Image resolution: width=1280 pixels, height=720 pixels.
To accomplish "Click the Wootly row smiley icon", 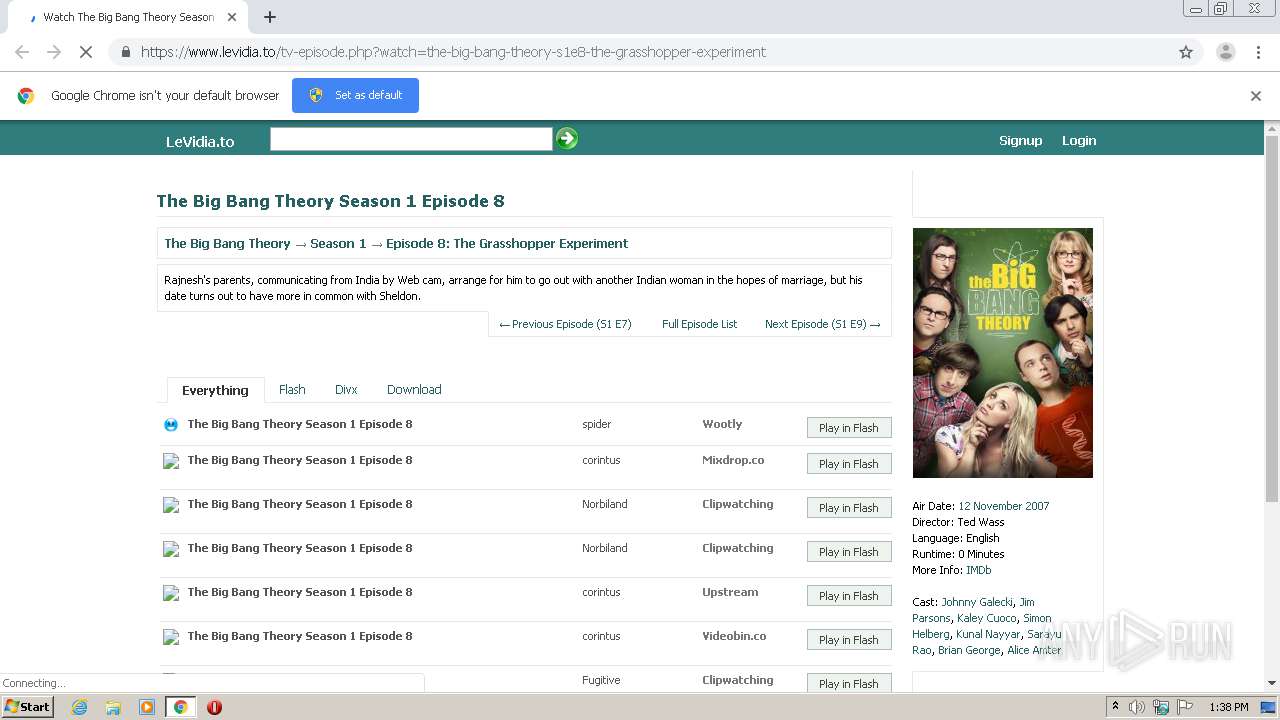I will click(171, 425).
